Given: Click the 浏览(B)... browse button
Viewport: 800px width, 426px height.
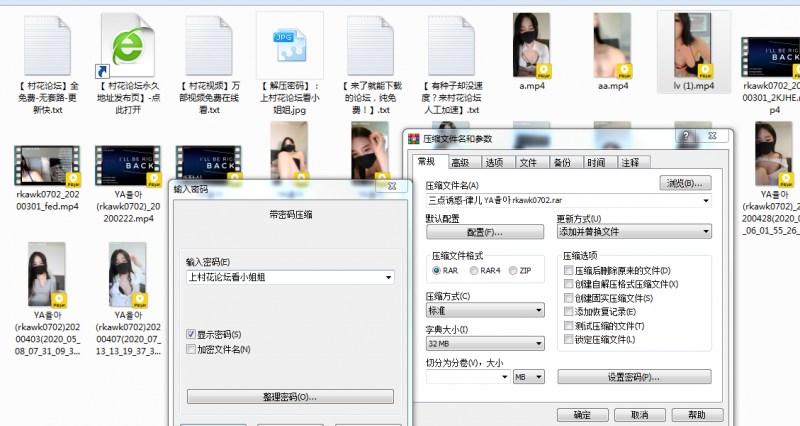Looking at the screenshot, I should pos(685,183).
